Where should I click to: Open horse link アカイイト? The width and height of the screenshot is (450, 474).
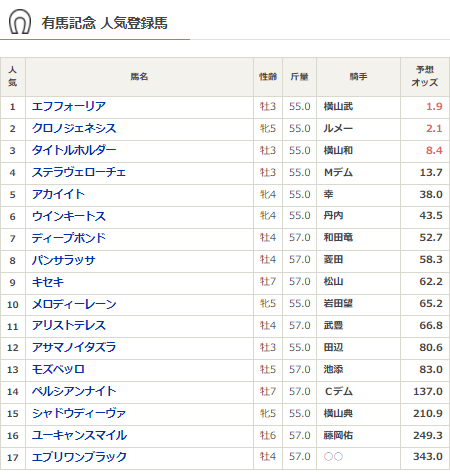coord(58,194)
